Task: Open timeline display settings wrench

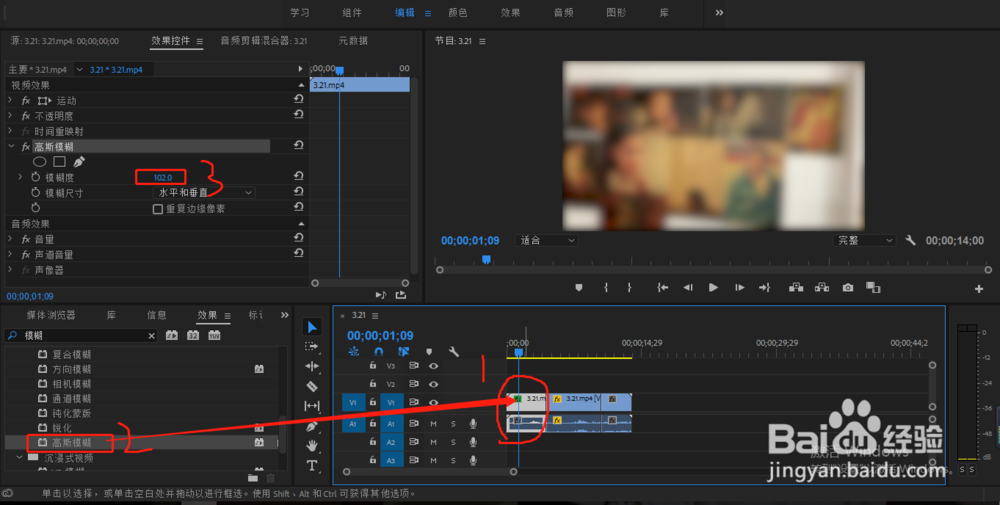Action: [x=453, y=351]
